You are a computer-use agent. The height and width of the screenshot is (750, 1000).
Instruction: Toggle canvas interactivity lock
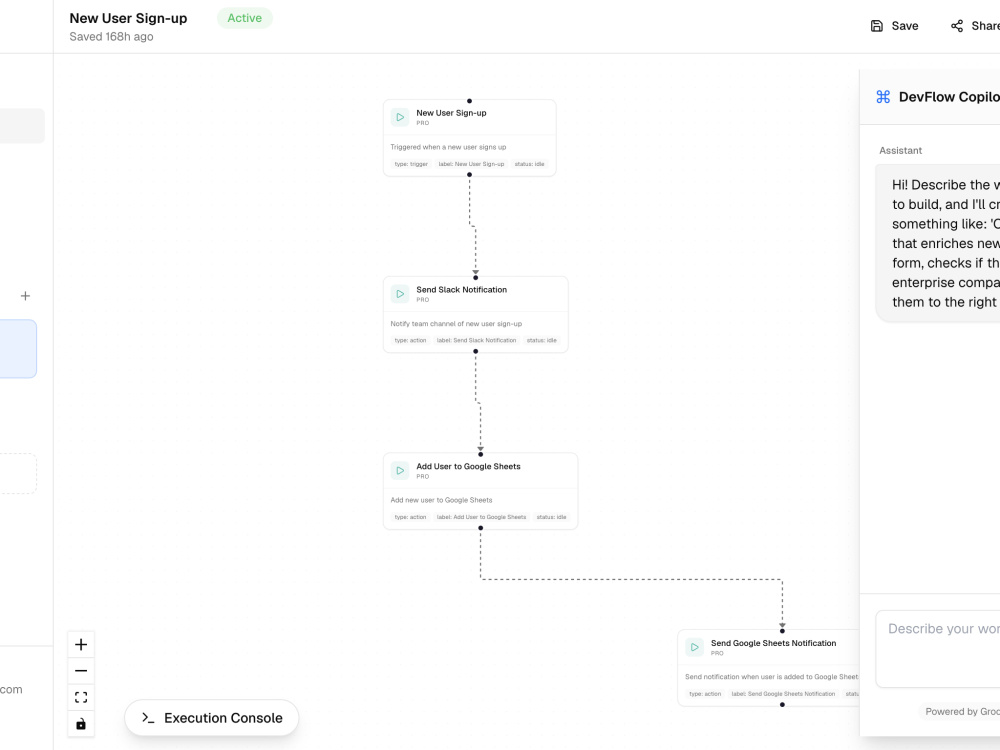click(x=81, y=724)
